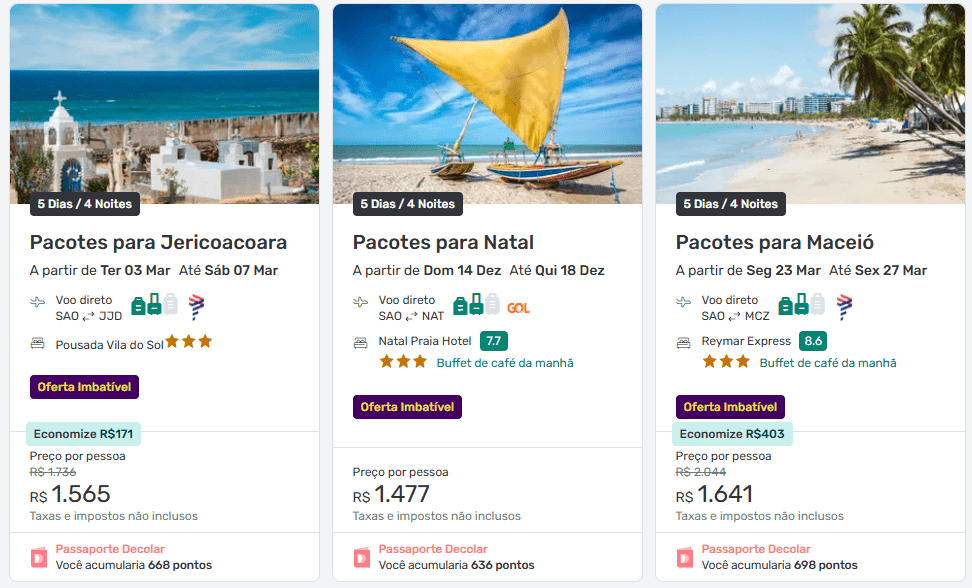Image resolution: width=972 pixels, height=588 pixels.
Task: Click the 7.7 rating badge for Natal Praia Hotel
Action: 494,341
